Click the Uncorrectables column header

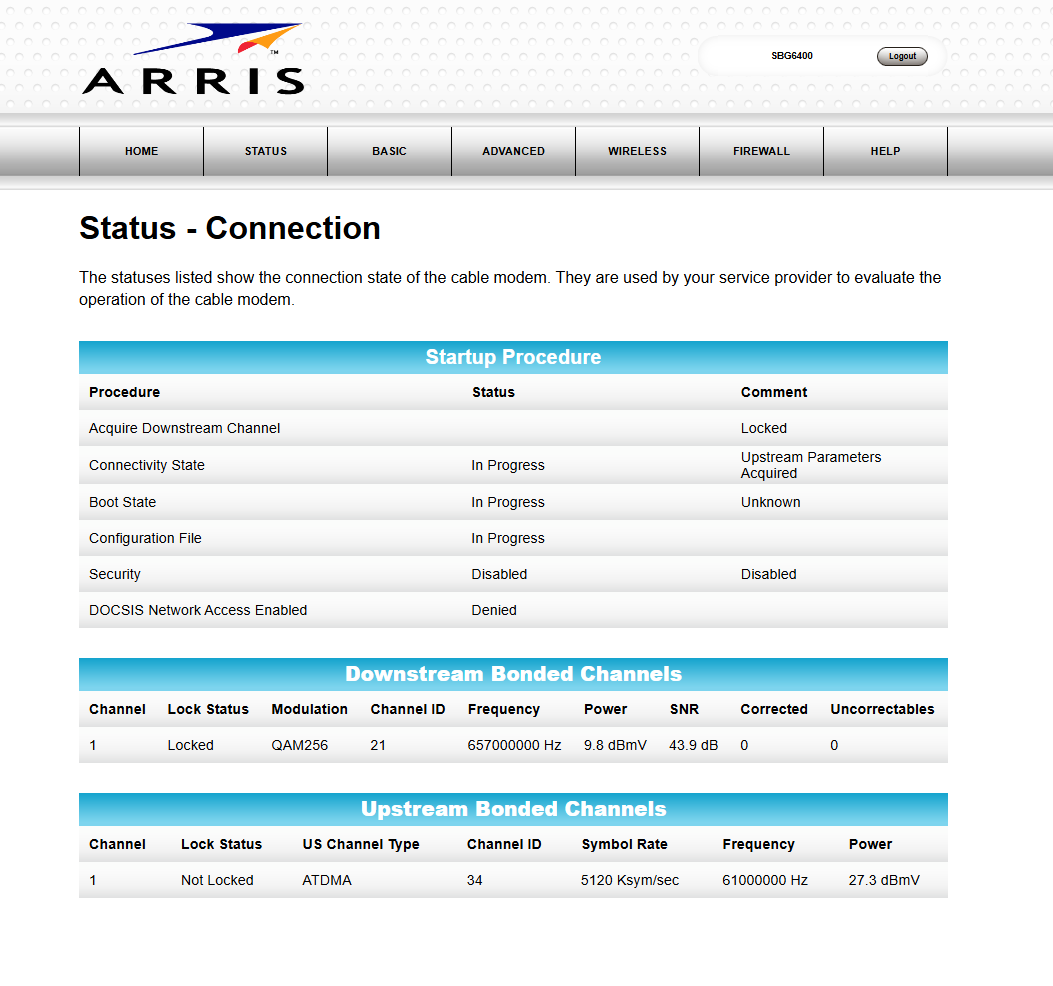(x=882, y=709)
